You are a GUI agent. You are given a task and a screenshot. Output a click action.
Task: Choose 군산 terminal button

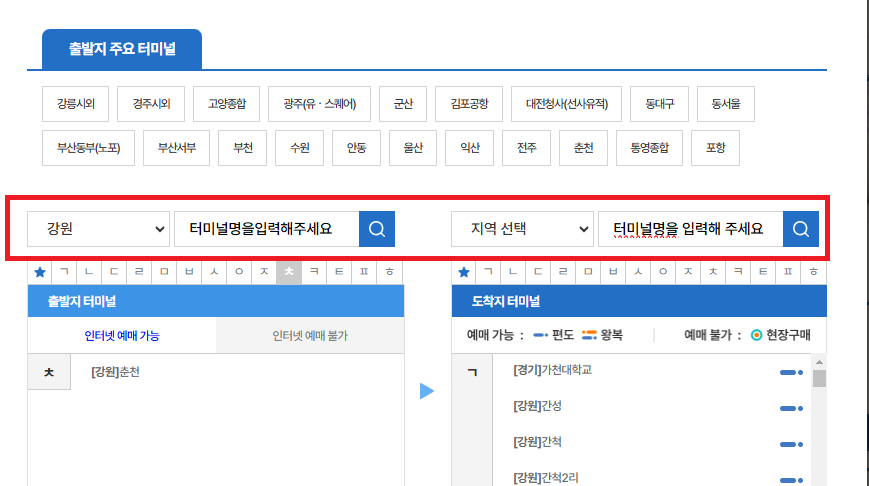(x=403, y=104)
